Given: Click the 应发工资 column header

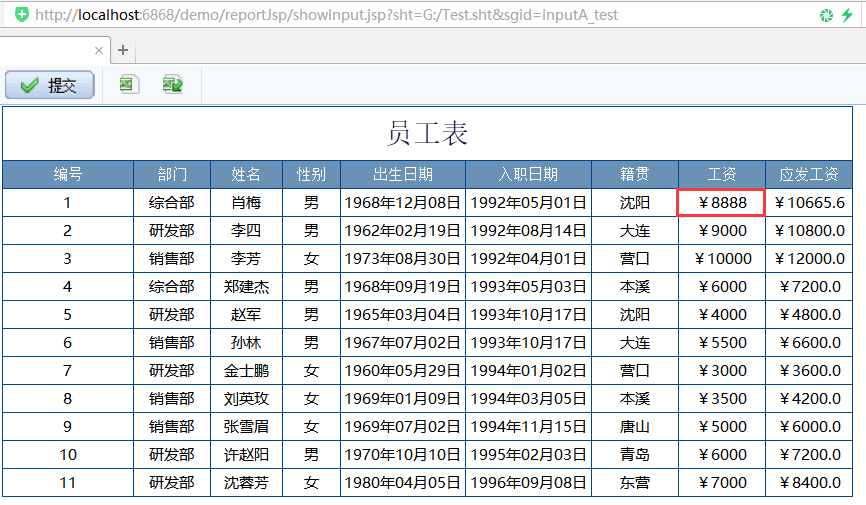Looking at the screenshot, I should pos(809,175).
